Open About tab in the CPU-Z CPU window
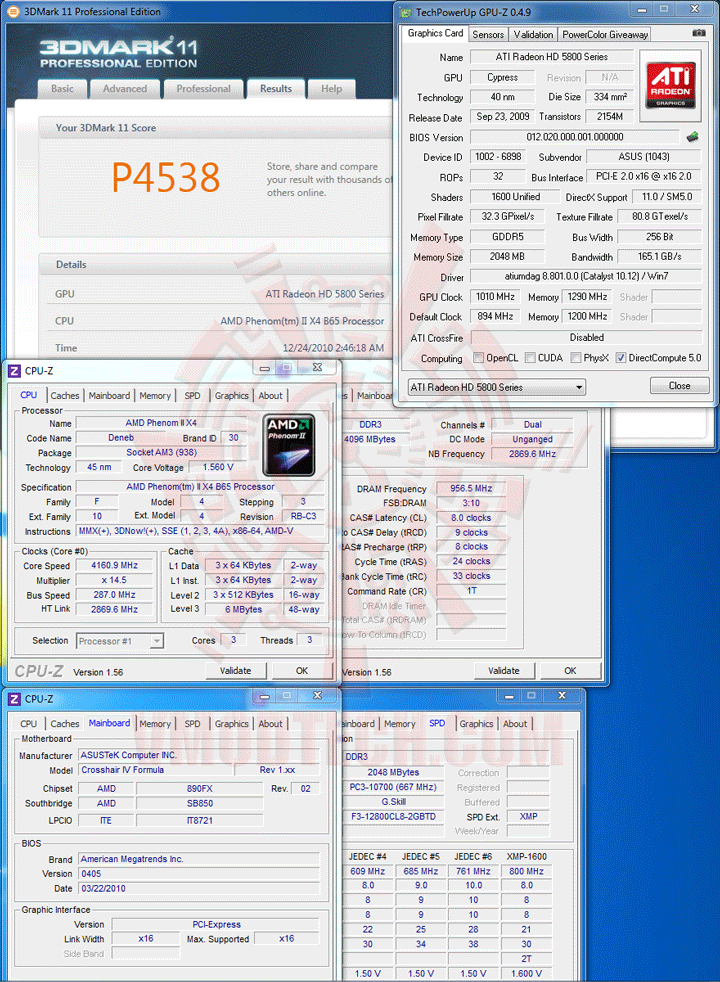 (x=270, y=396)
